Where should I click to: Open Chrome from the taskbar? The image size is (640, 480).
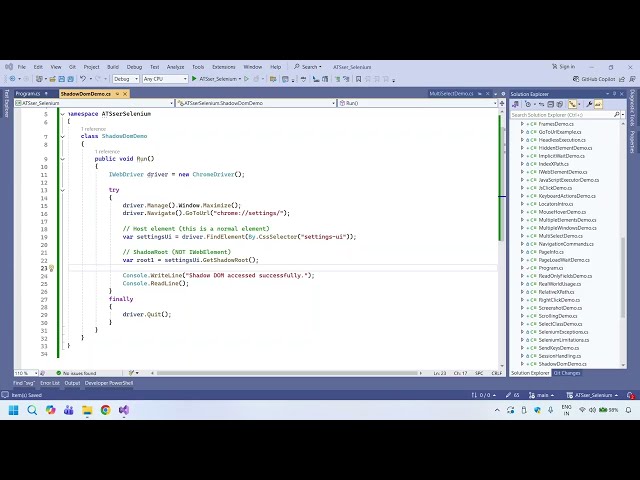click(x=106, y=410)
